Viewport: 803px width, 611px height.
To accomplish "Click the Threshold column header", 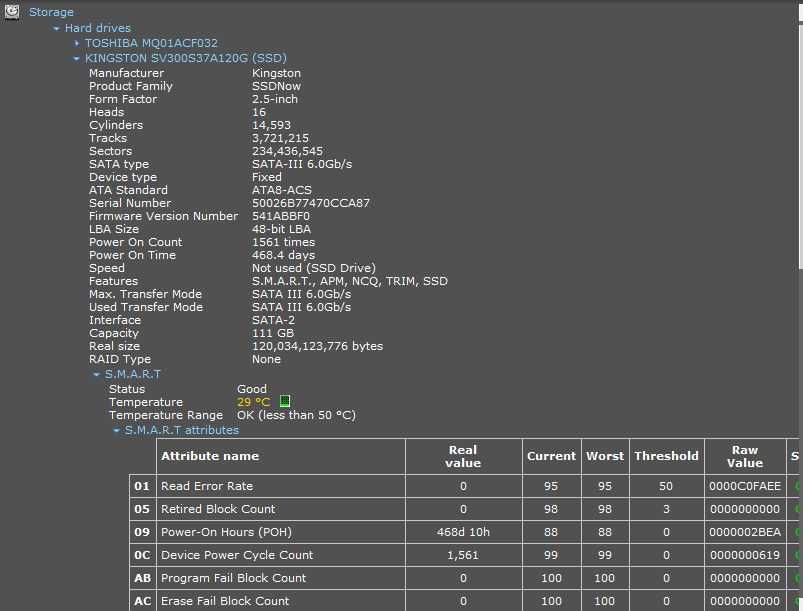I will (x=666, y=456).
